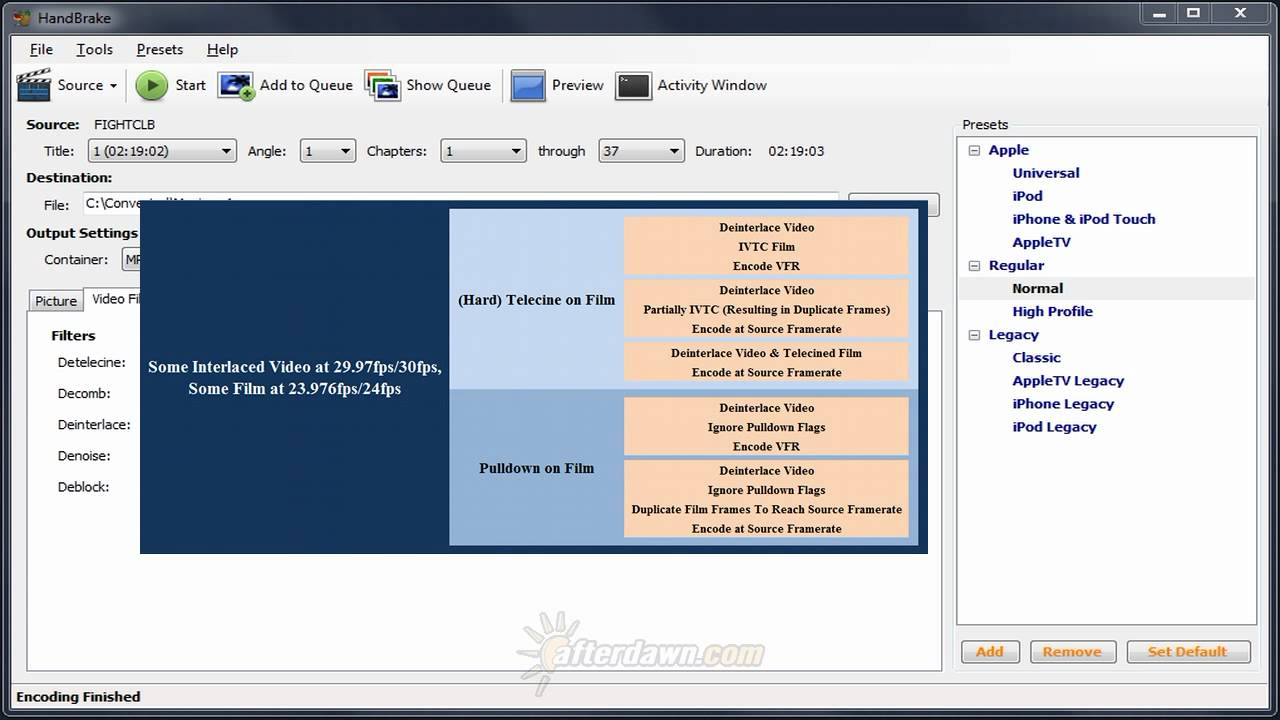Viewport: 1280px width, 720px height.
Task: Click the Apple group label
Action: click(x=1008, y=150)
